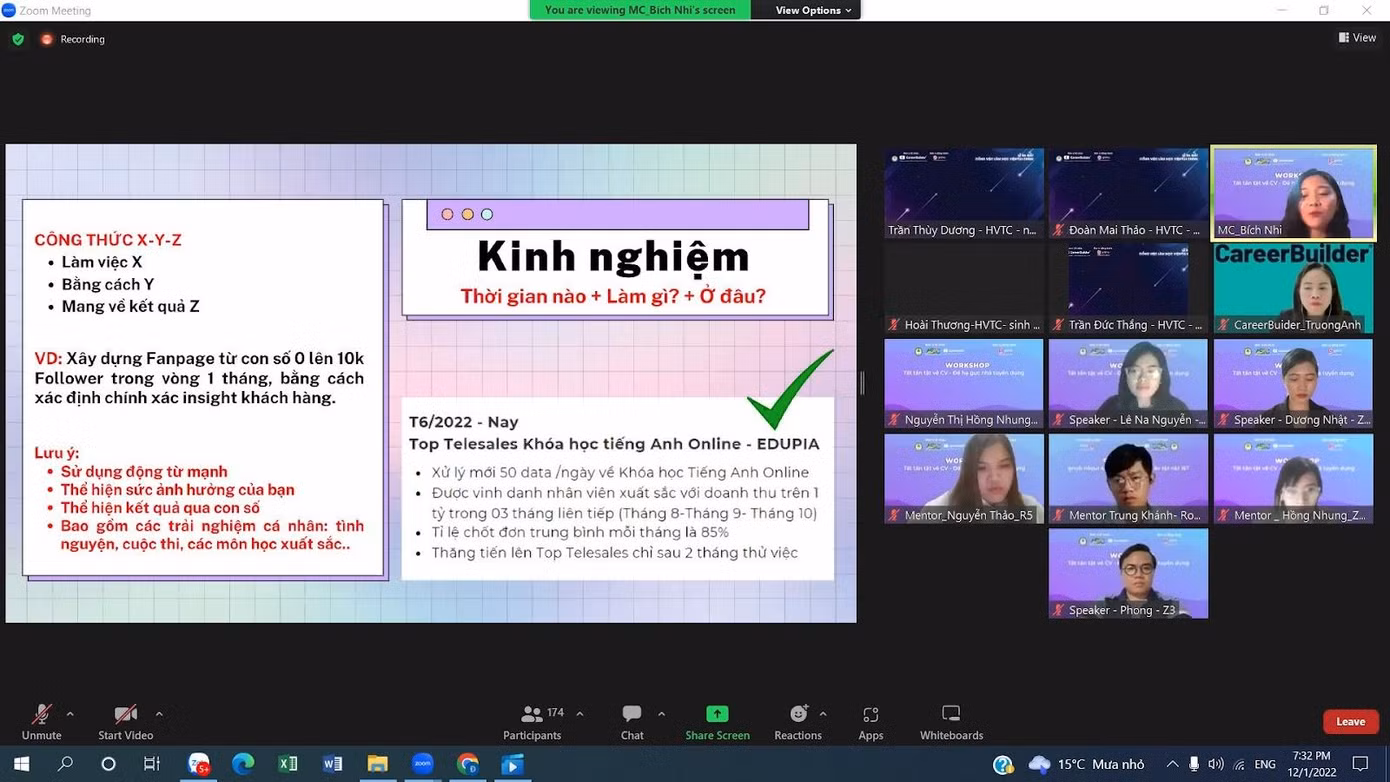The image size is (1390, 782).
Task: Show hidden system tray icons
Action: 1172,765
